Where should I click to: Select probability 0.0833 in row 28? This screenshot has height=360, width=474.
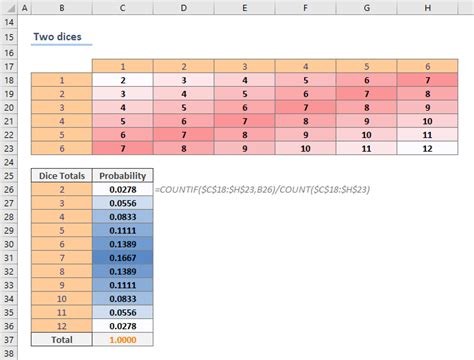pos(123,217)
